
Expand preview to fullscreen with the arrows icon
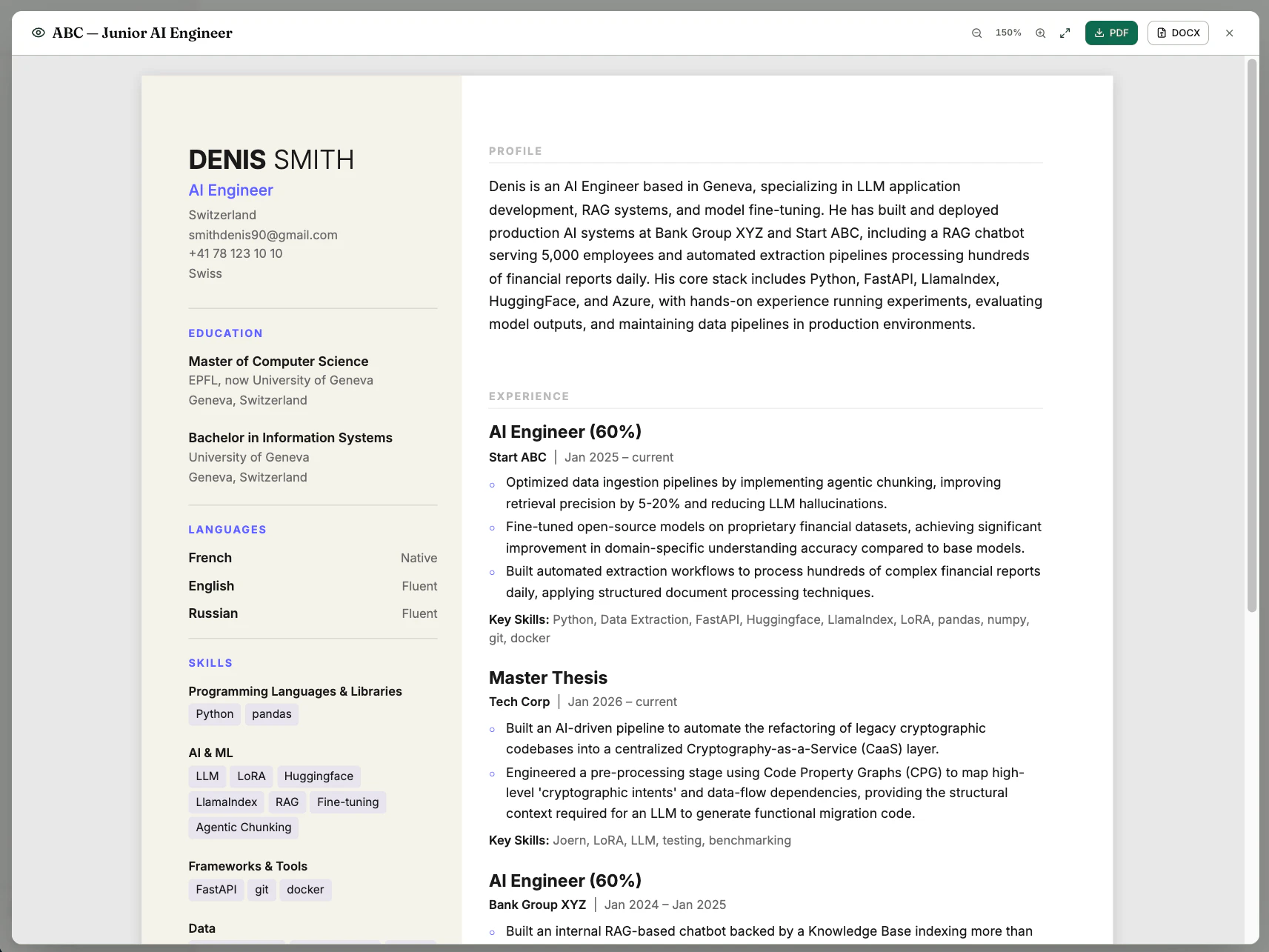[1065, 33]
